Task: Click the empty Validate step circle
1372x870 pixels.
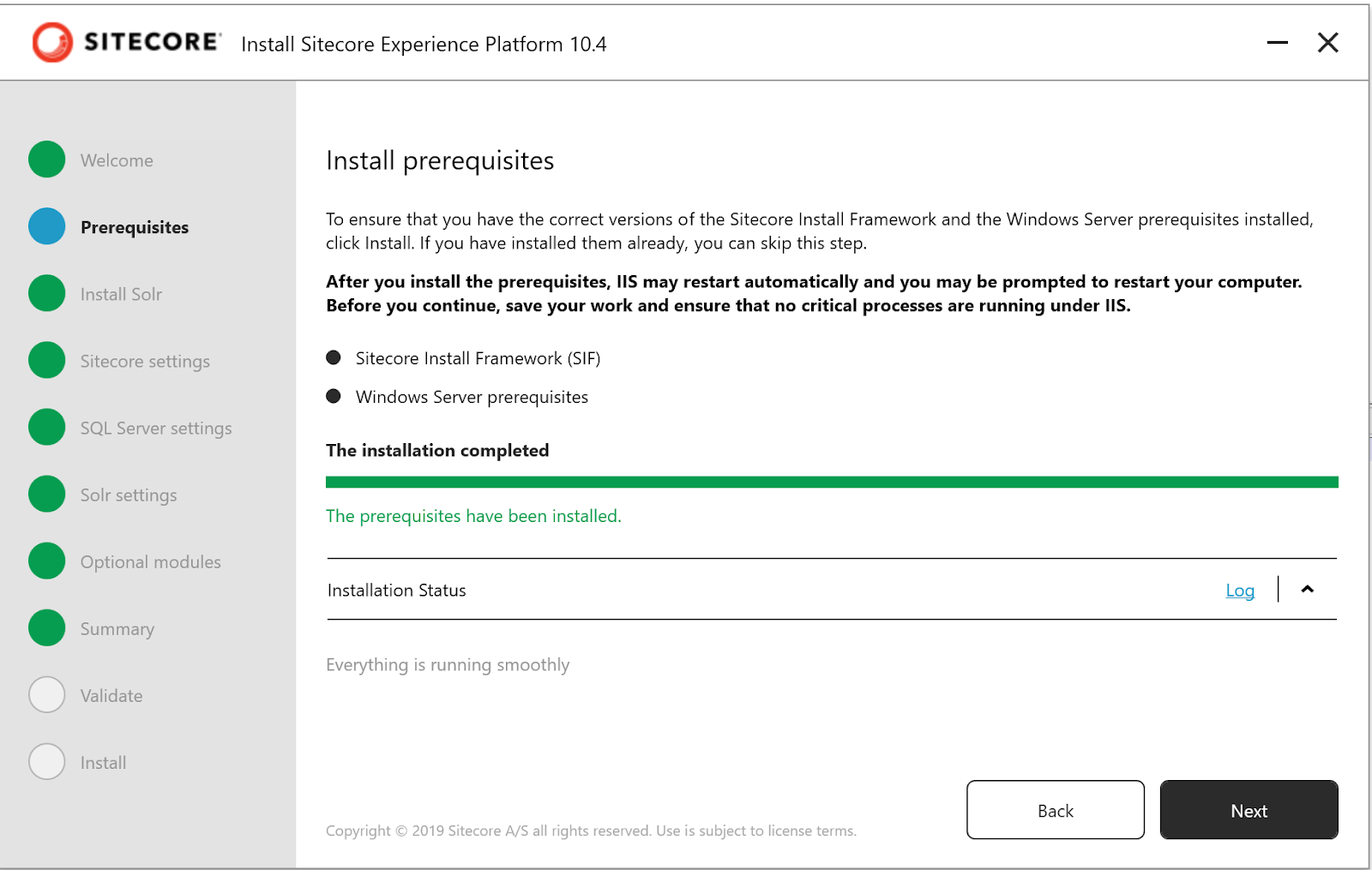Action: pyautogui.click(x=47, y=694)
